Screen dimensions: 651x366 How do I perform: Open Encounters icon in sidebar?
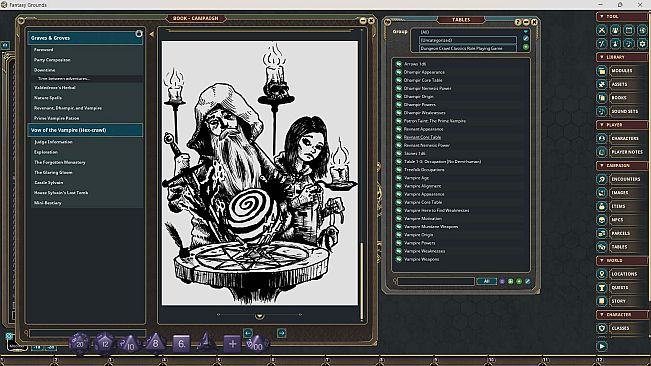coord(602,179)
